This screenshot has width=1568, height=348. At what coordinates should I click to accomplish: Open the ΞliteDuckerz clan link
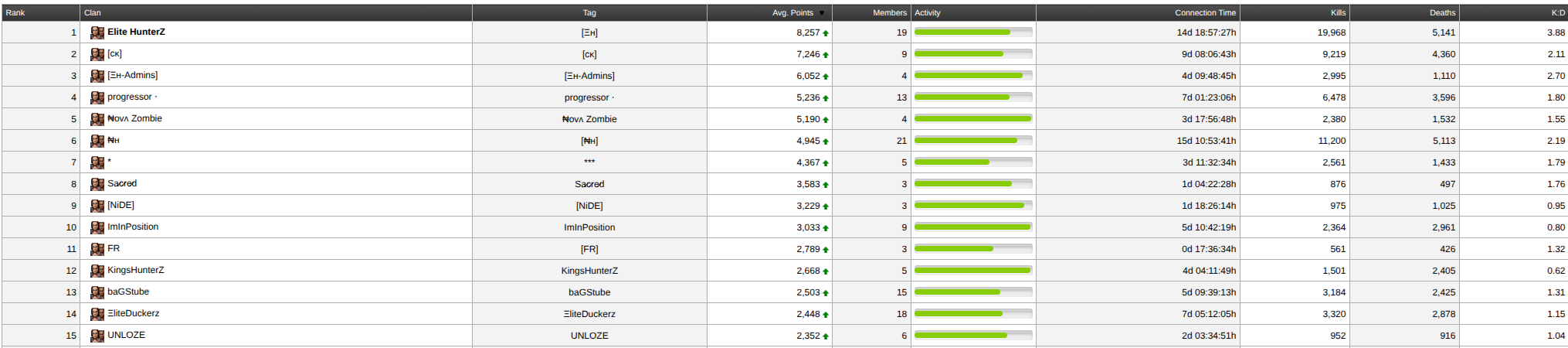coord(133,313)
